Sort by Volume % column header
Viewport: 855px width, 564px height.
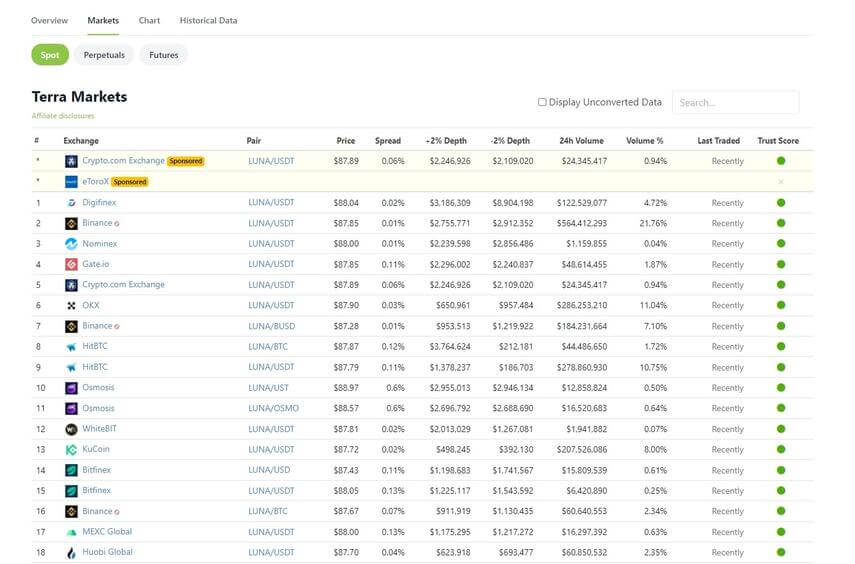pos(645,141)
